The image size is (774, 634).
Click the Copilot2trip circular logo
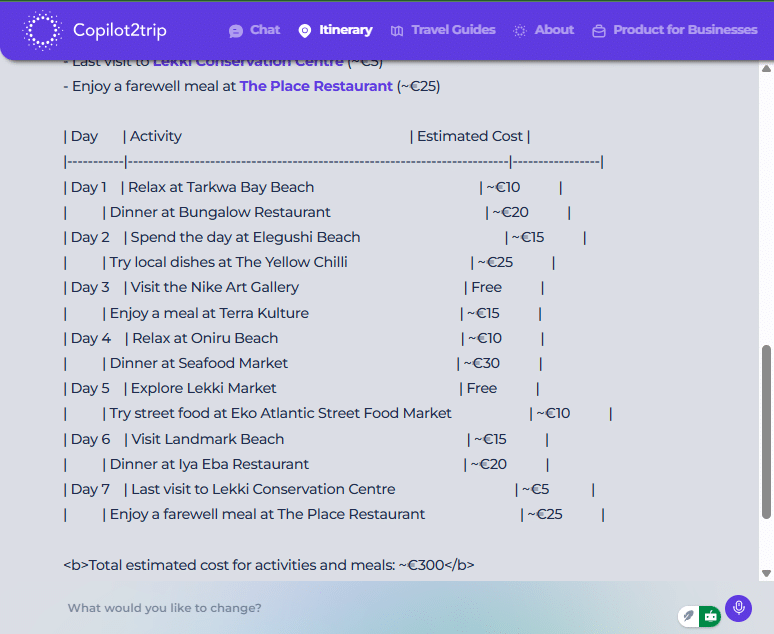point(42,30)
